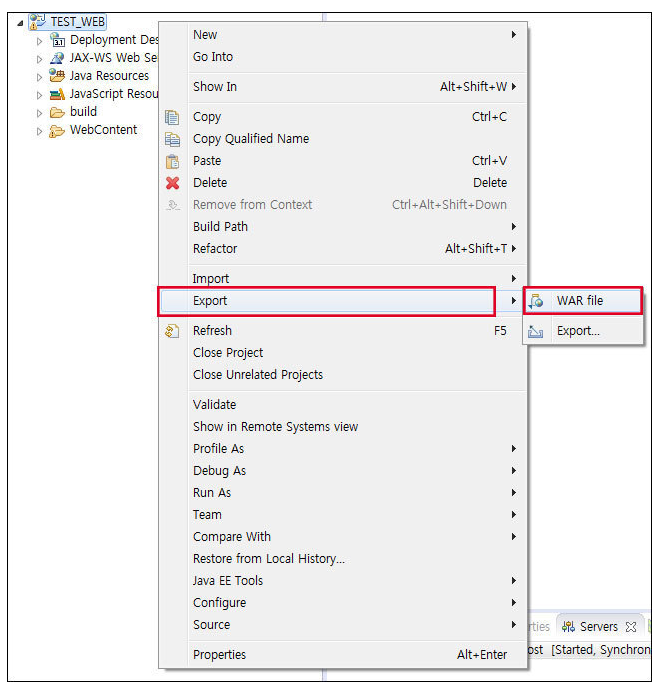This screenshot has width=660, height=689.
Task: Click the server status Started, Synchronized text
Action: coord(601,650)
